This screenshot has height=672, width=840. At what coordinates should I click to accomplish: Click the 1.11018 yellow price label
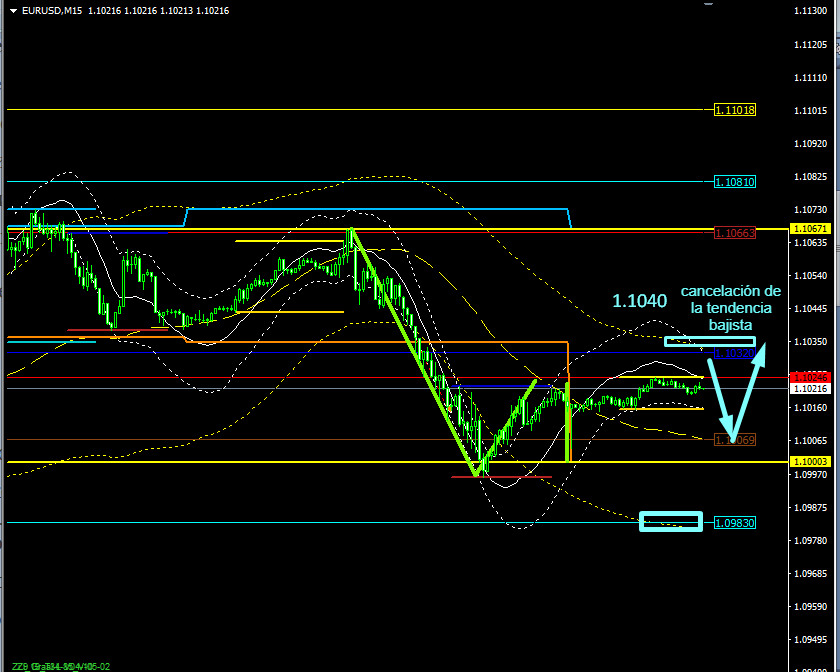[x=735, y=110]
